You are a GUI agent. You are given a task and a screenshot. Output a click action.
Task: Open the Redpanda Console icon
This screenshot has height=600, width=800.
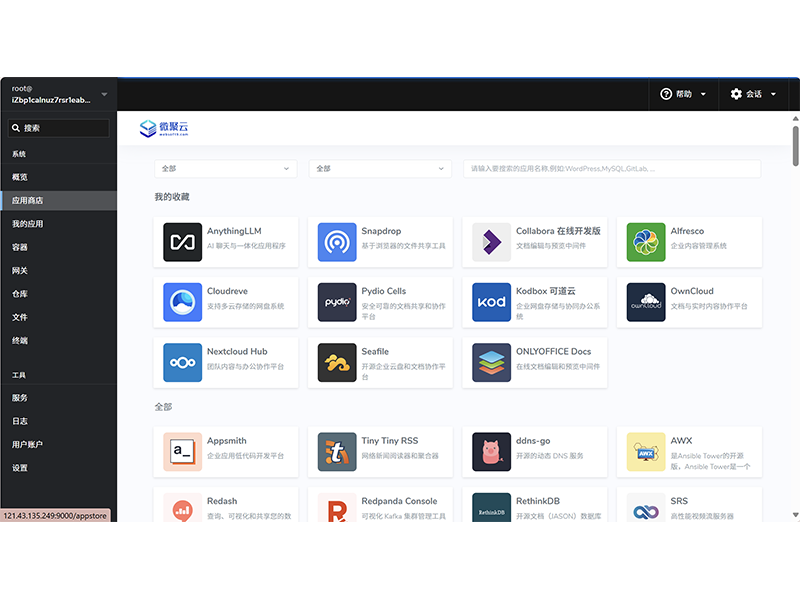tap(337, 508)
